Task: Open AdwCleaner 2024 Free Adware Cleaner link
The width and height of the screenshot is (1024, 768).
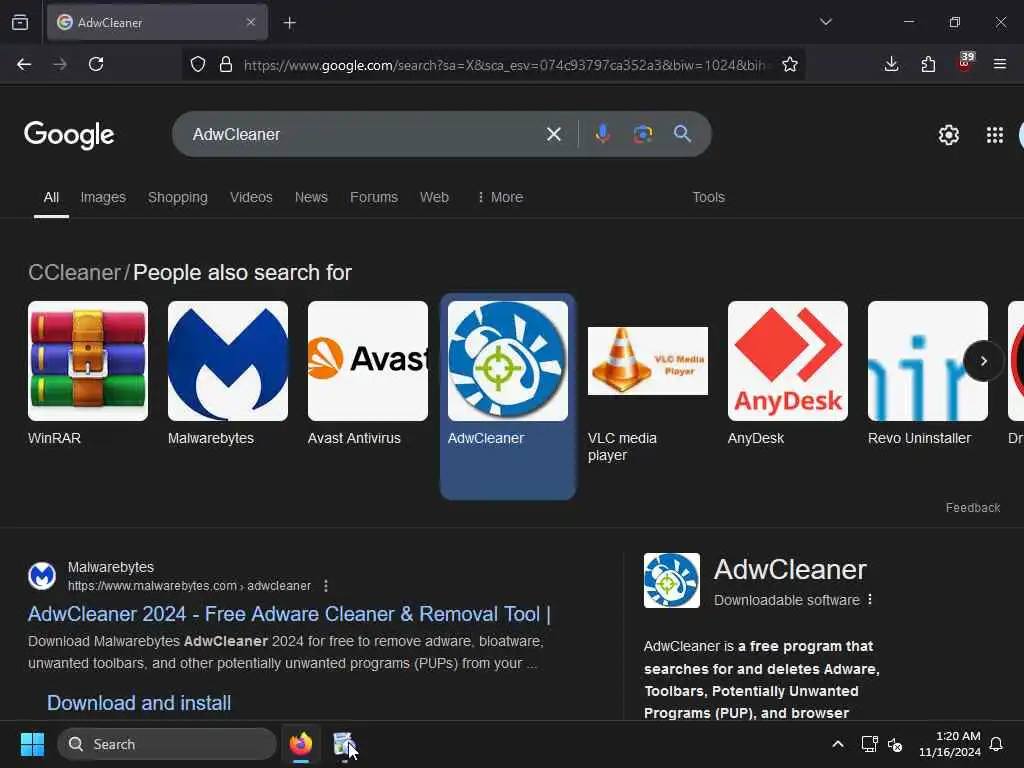Action: (x=289, y=614)
